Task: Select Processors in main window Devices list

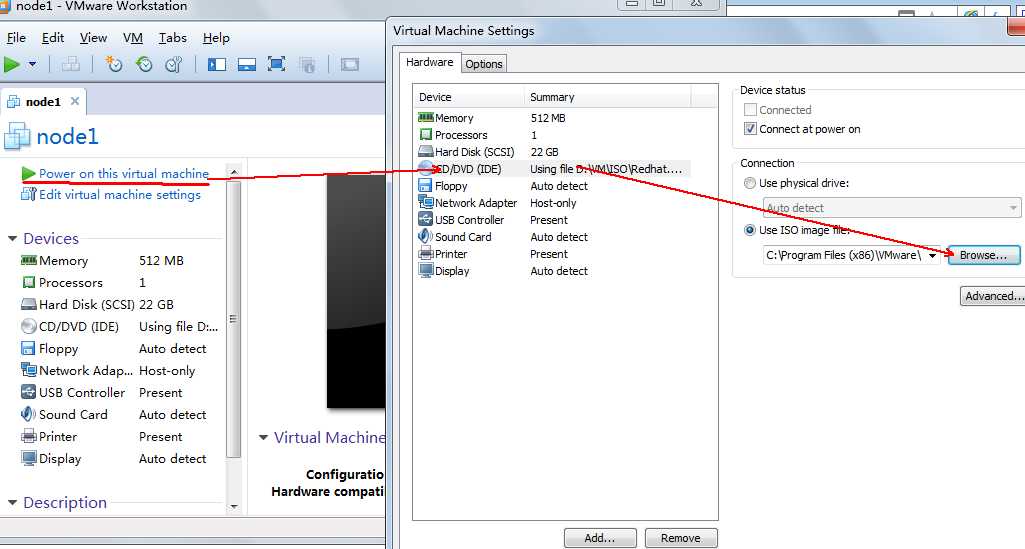Action: click(121, 283)
